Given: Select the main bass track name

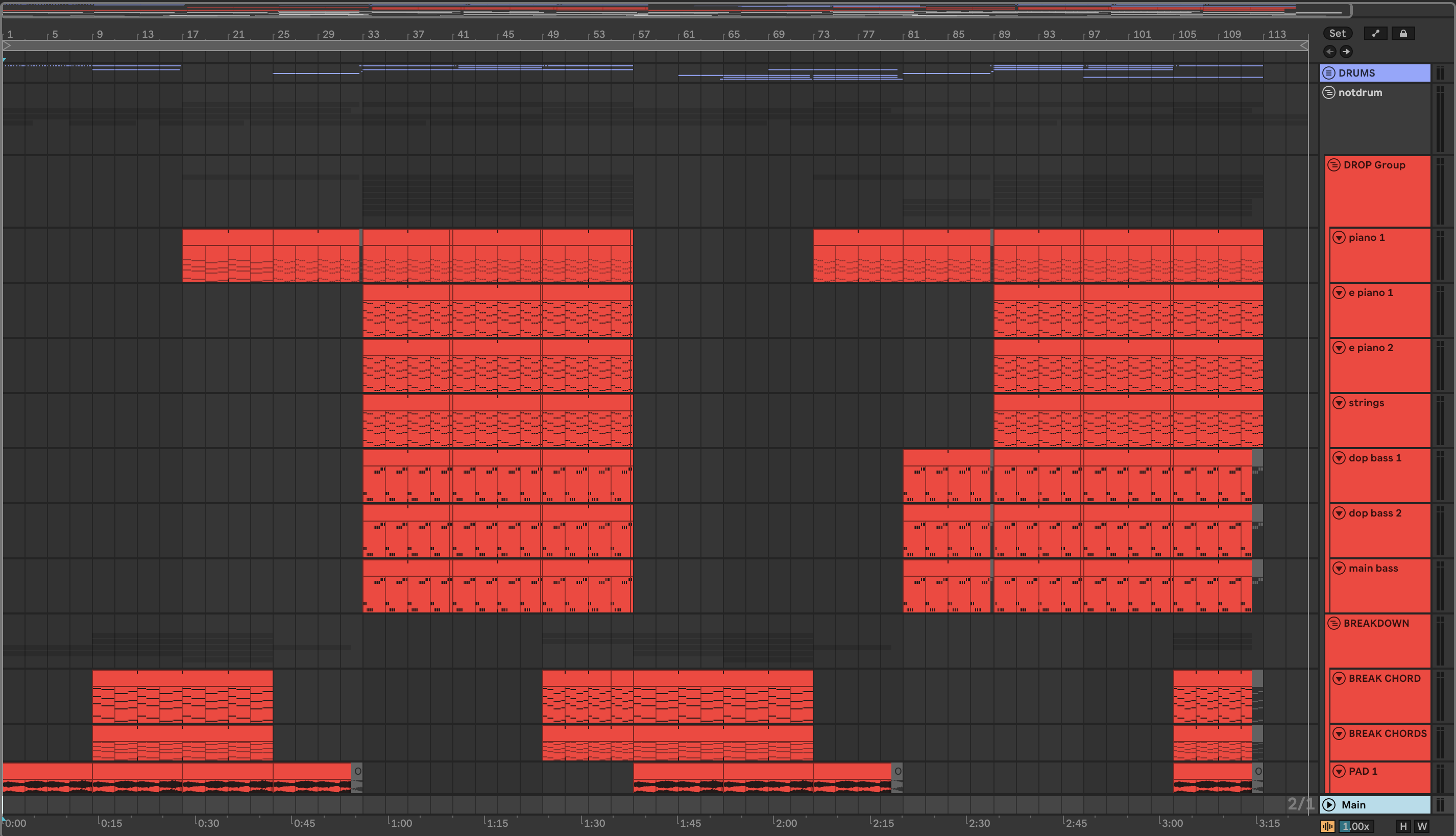Looking at the screenshot, I should coord(1373,568).
